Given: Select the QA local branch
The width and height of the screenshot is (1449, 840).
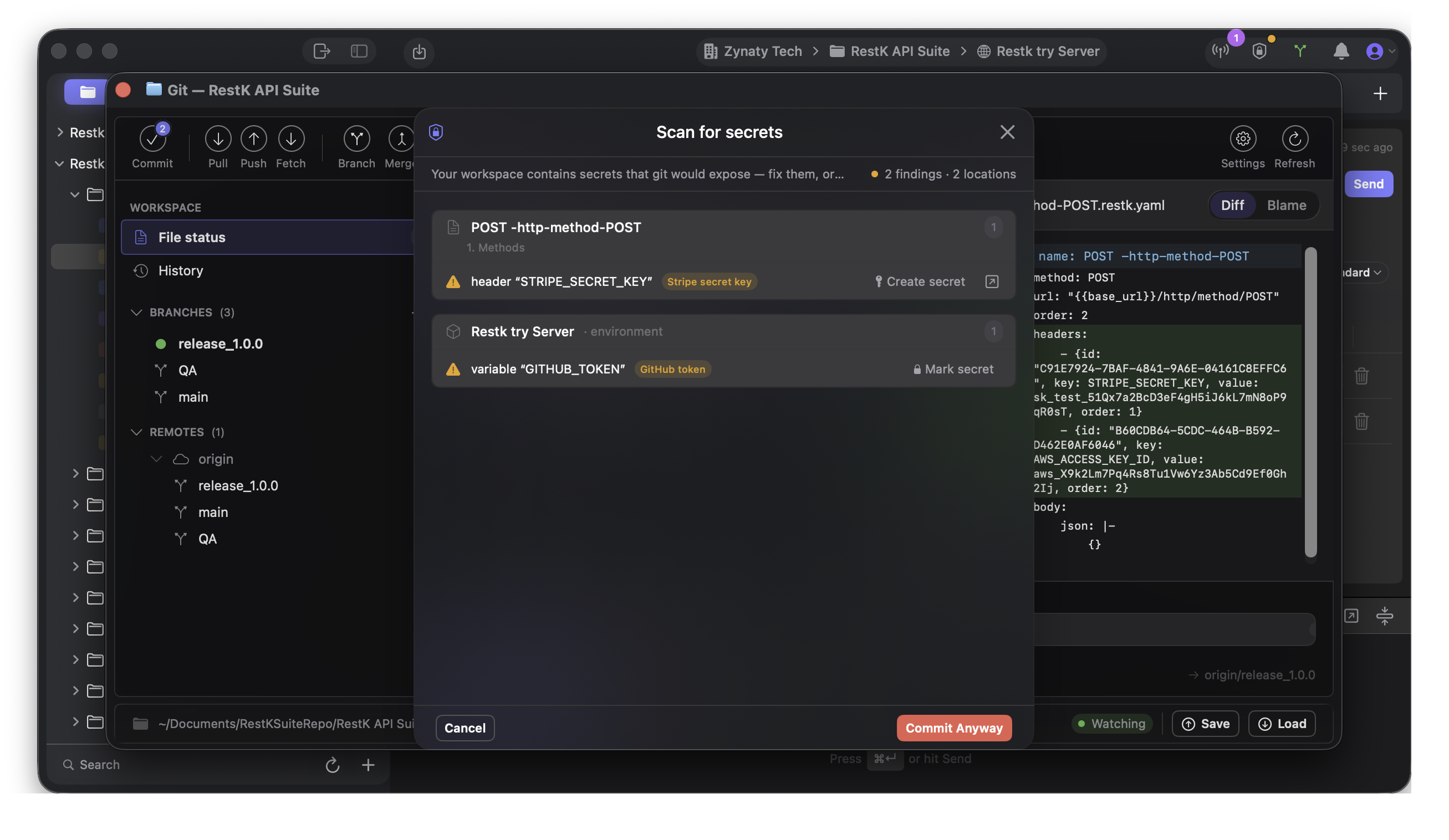Looking at the screenshot, I should tap(187, 370).
